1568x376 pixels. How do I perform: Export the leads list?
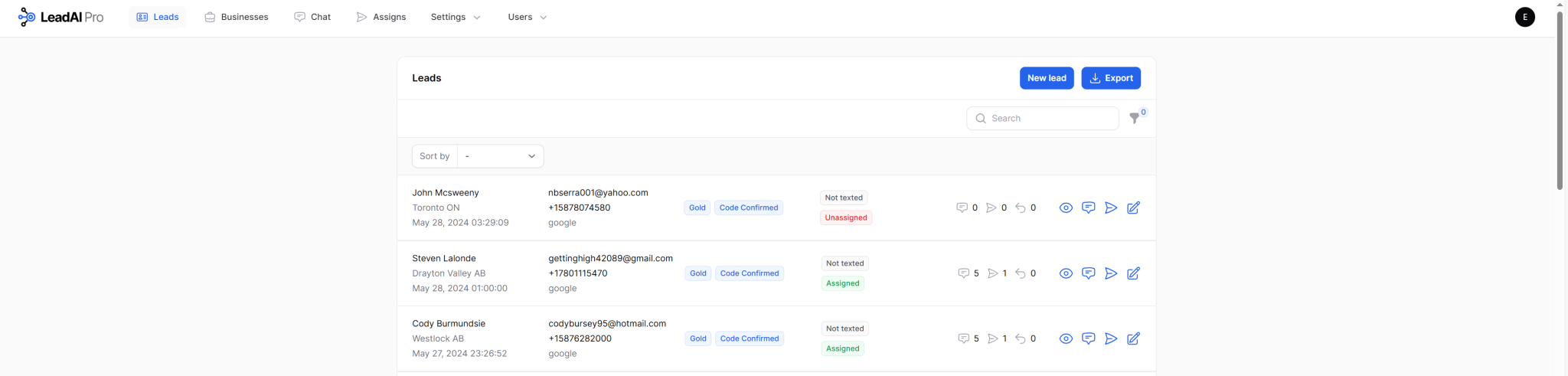click(x=1110, y=78)
